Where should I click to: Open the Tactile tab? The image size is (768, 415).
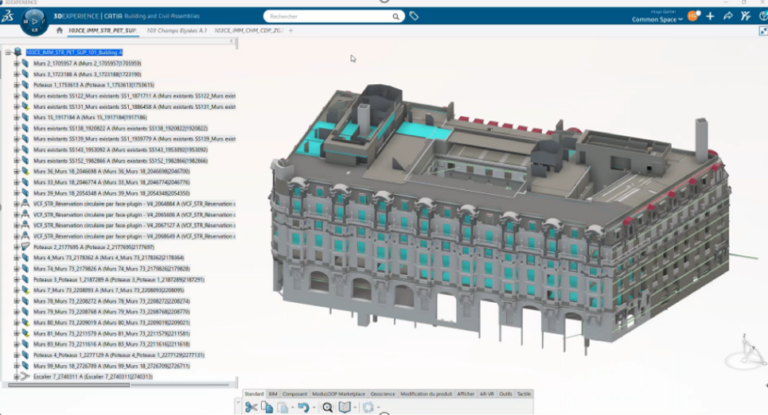click(x=524, y=394)
